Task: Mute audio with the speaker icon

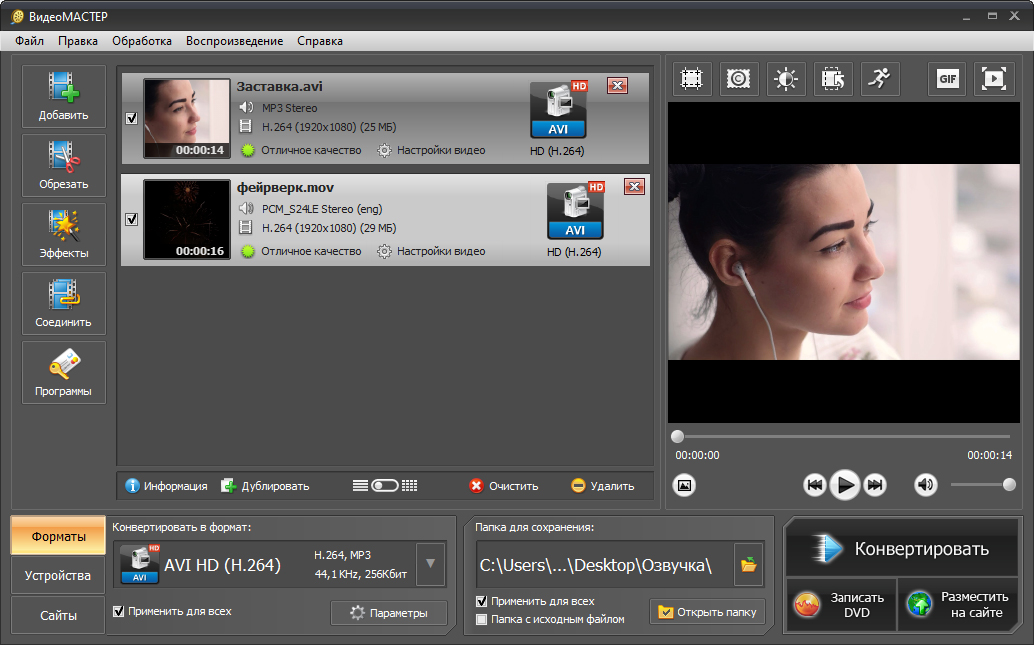Action: coord(926,485)
